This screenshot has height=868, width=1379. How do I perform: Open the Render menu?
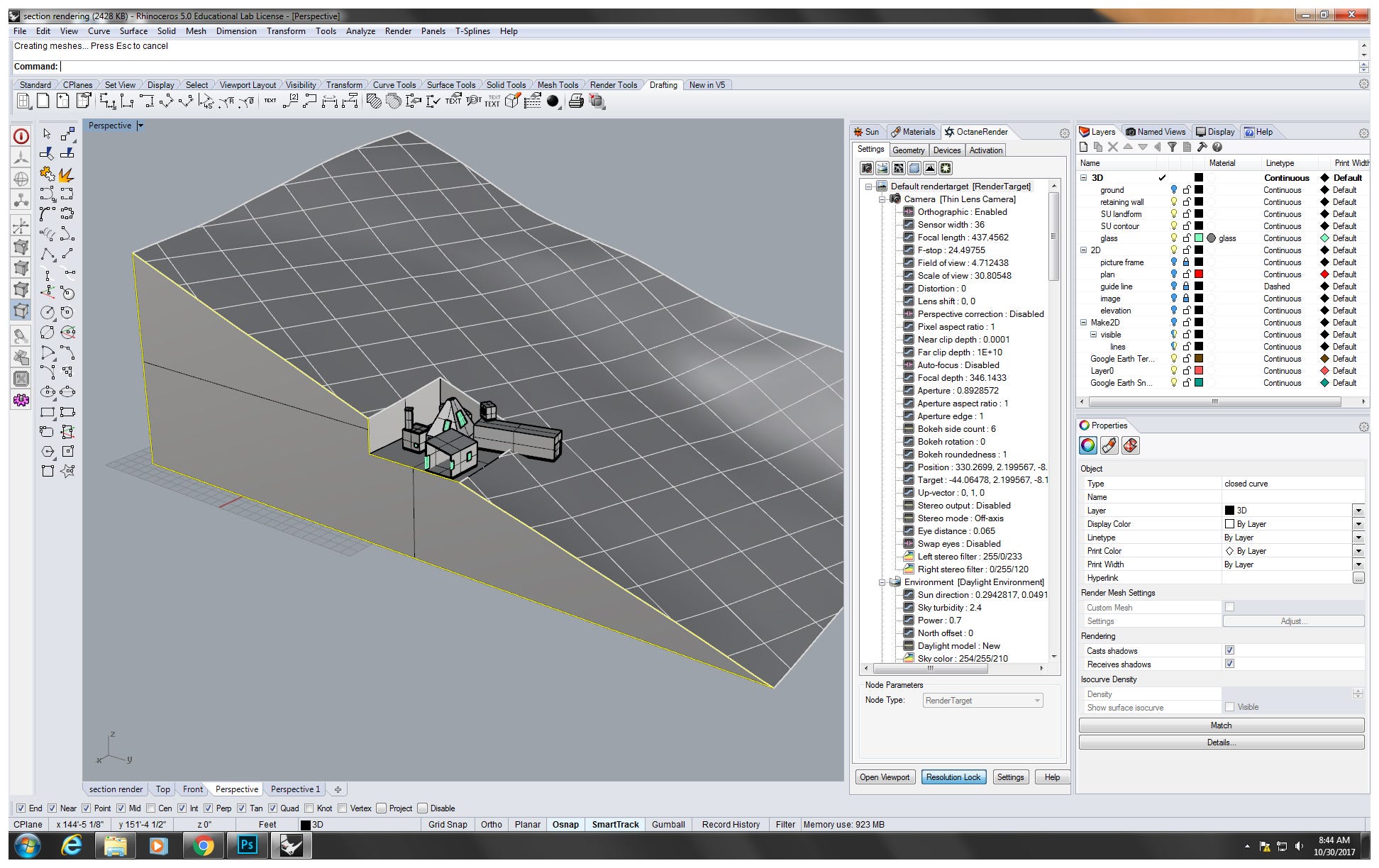398,30
